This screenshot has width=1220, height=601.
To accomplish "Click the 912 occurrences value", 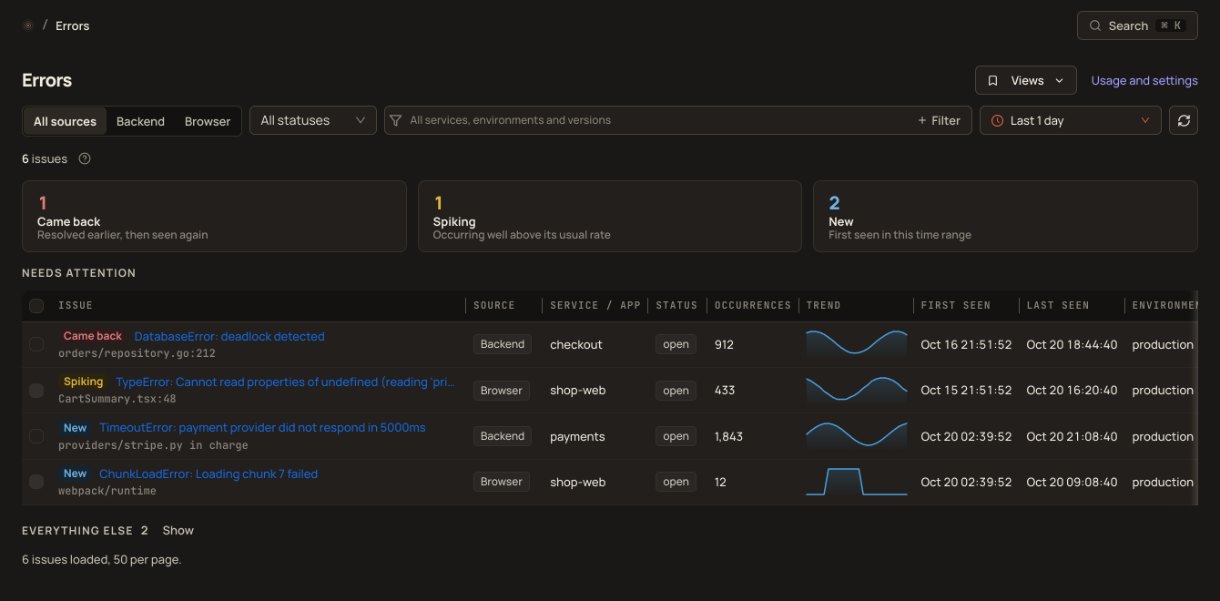I will (x=724, y=344).
